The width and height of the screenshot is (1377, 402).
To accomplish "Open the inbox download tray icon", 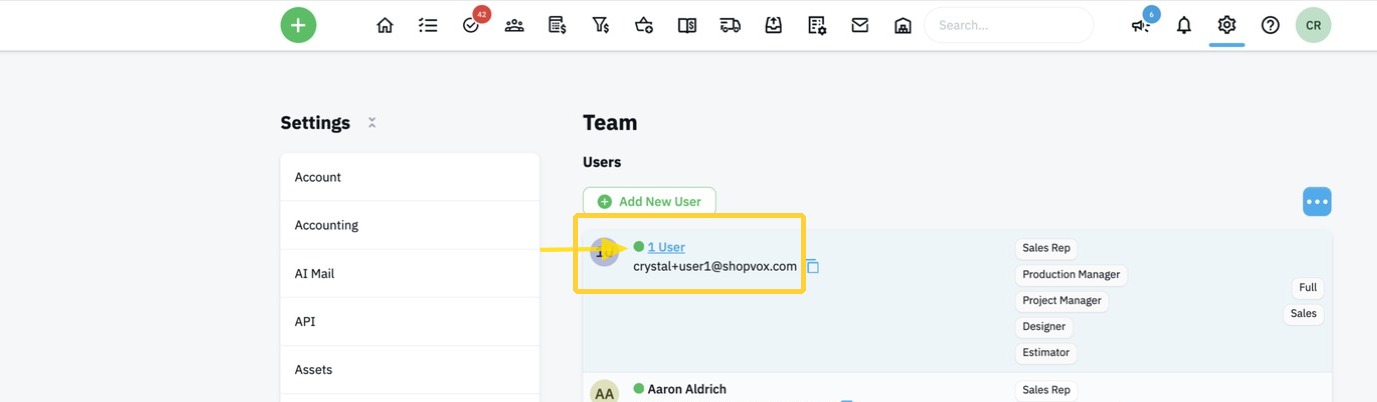I will pyautogui.click(x=773, y=26).
